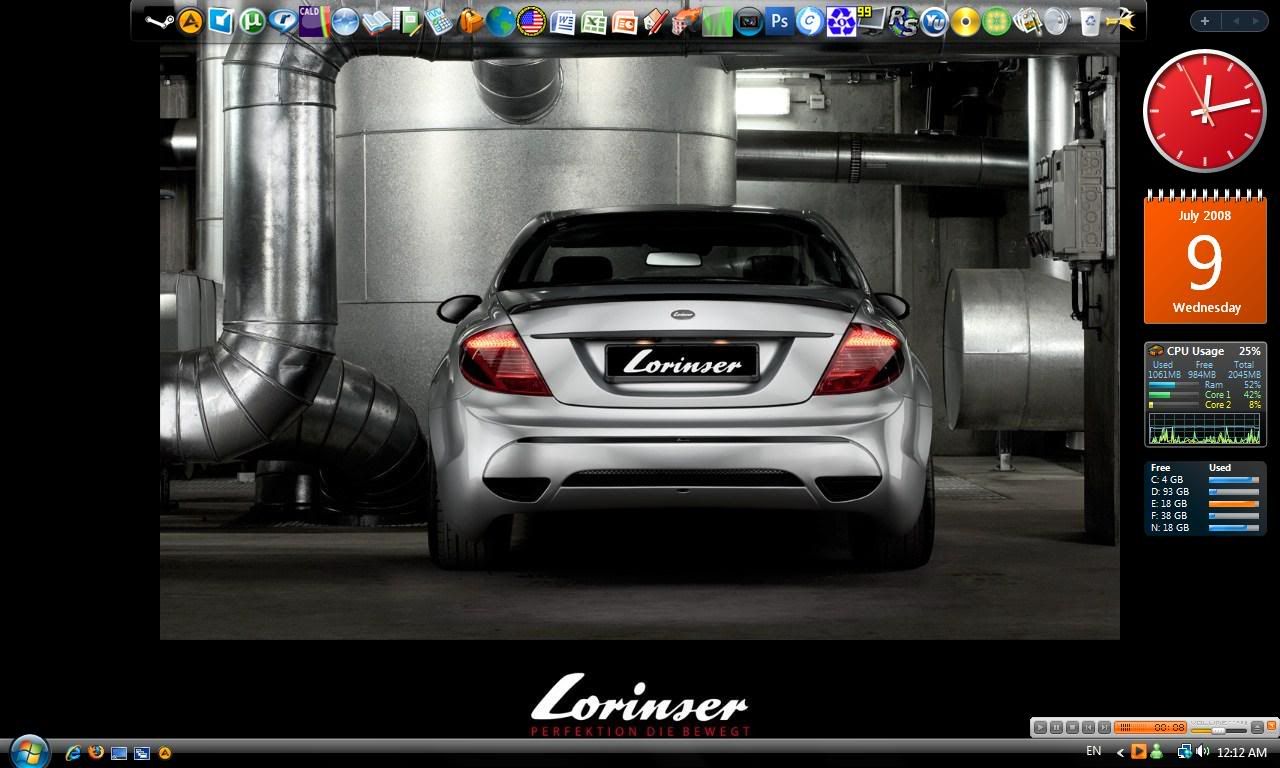Open the American flag icon in dock
1280x768 pixels.
click(531, 21)
